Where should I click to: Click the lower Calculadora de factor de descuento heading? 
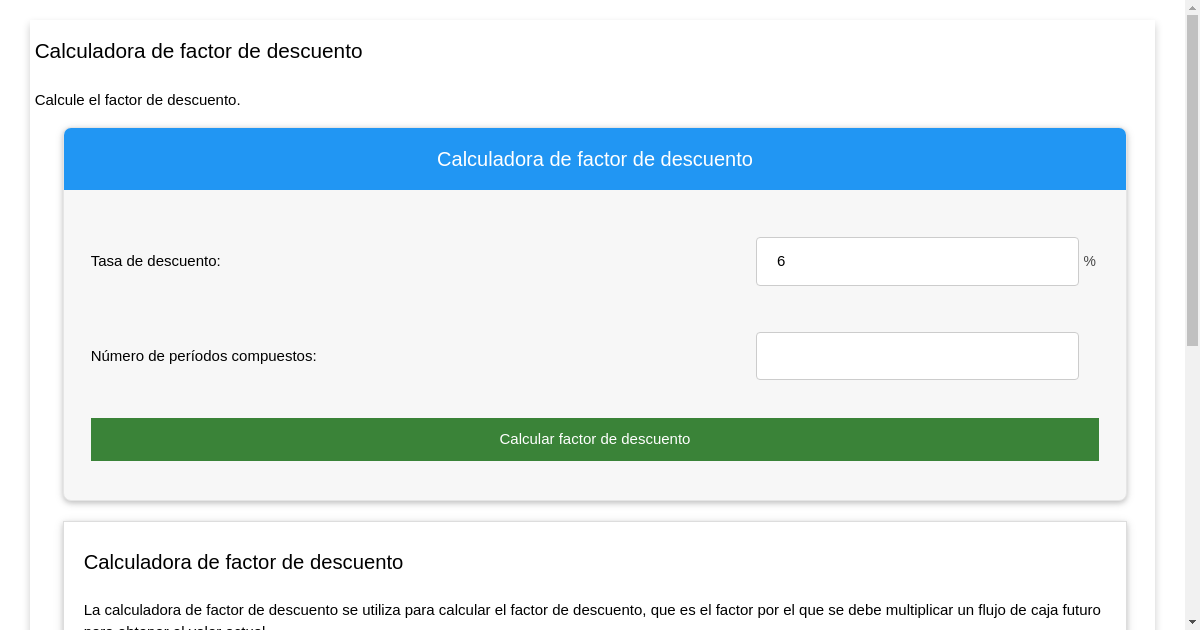243,562
